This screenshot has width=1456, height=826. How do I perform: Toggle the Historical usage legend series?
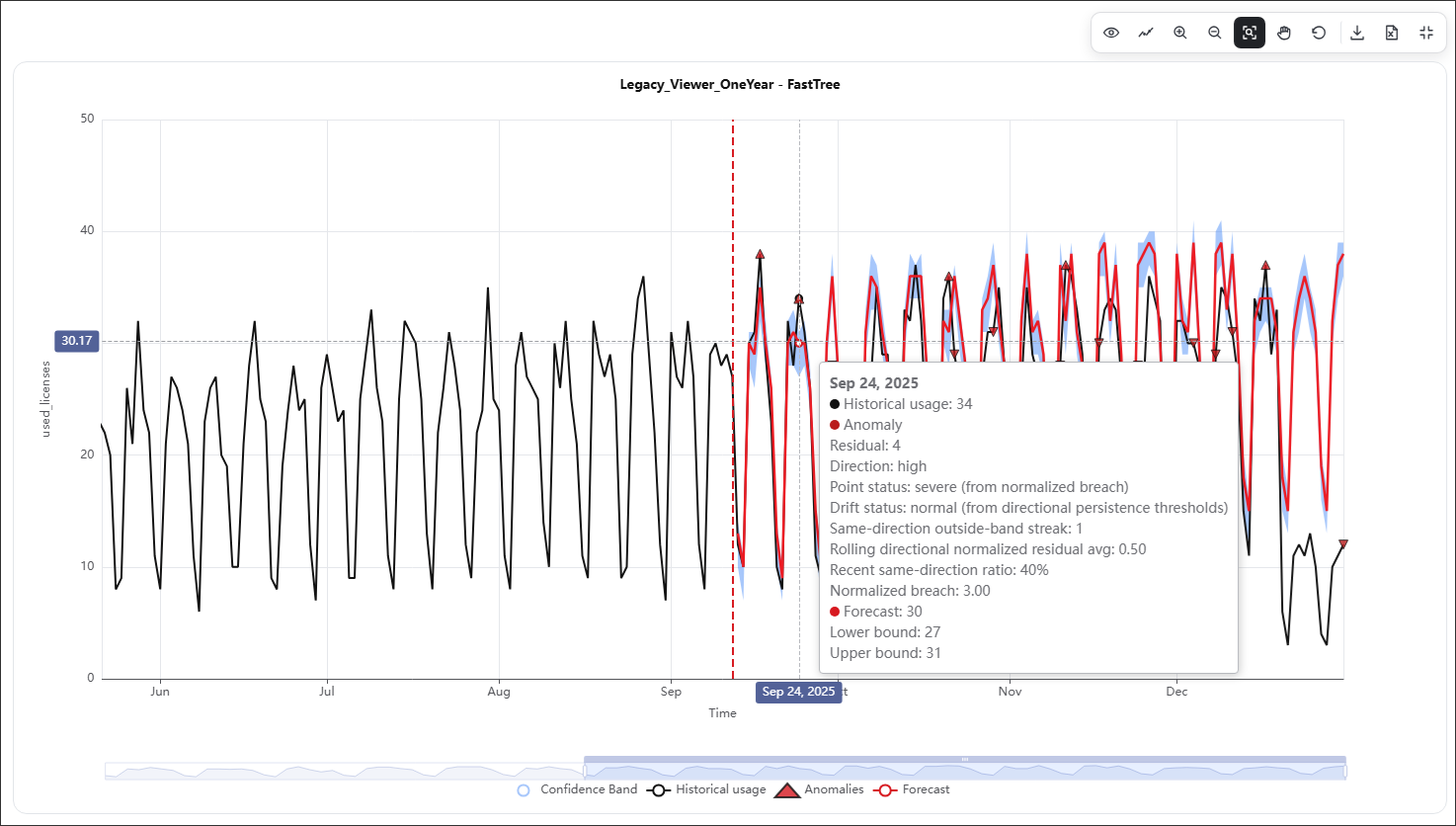click(707, 789)
